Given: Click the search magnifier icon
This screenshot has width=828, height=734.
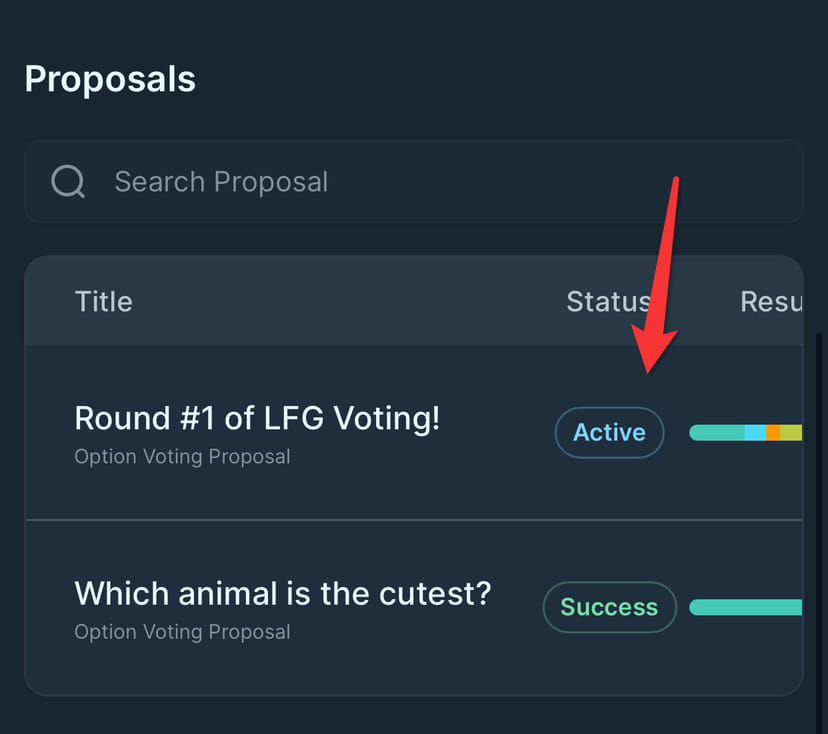Looking at the screenshot, I should coord(66,181).
